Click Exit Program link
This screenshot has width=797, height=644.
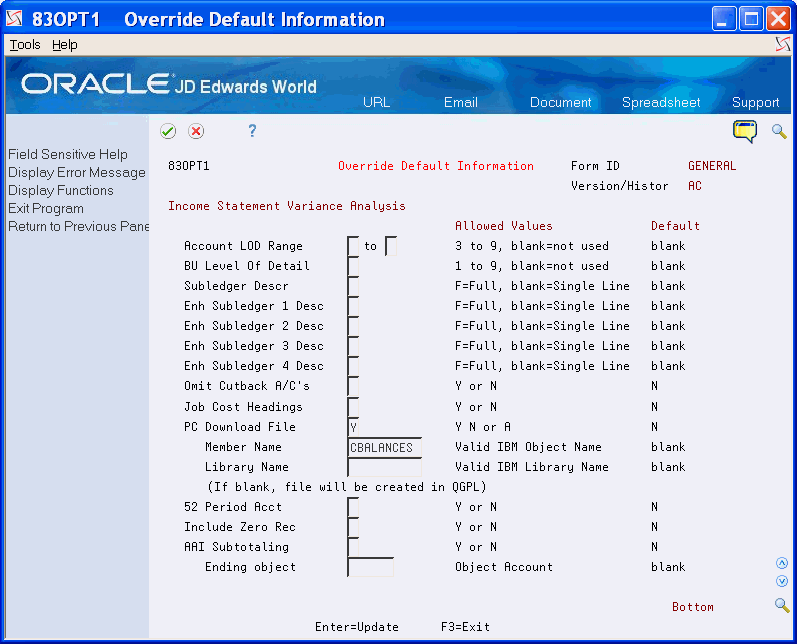46,208
